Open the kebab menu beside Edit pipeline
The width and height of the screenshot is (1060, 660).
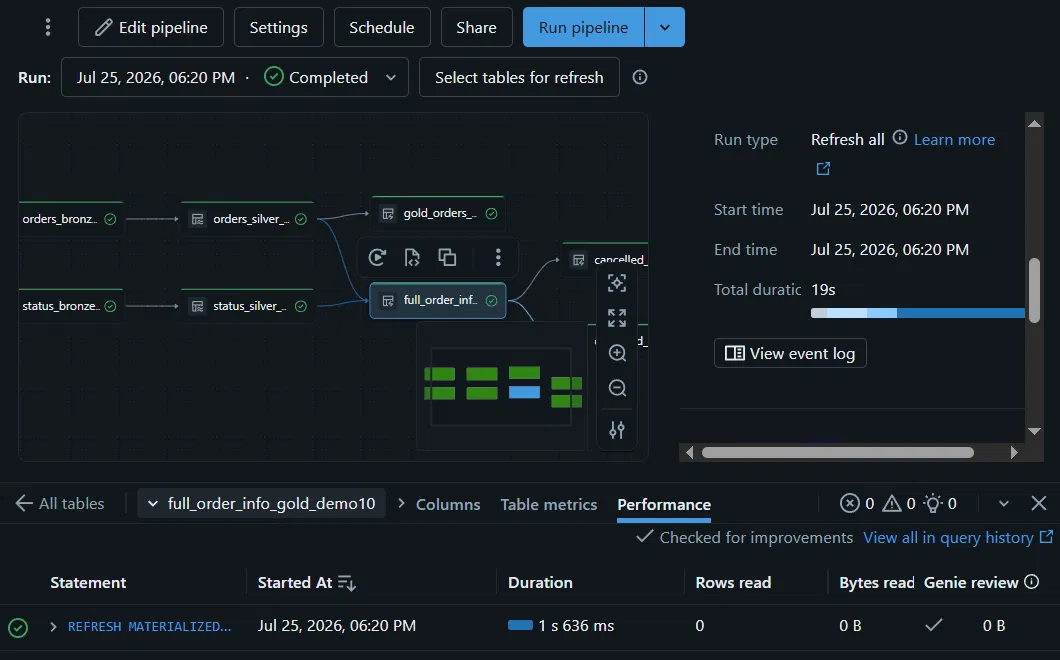click(x=47, y=27)
